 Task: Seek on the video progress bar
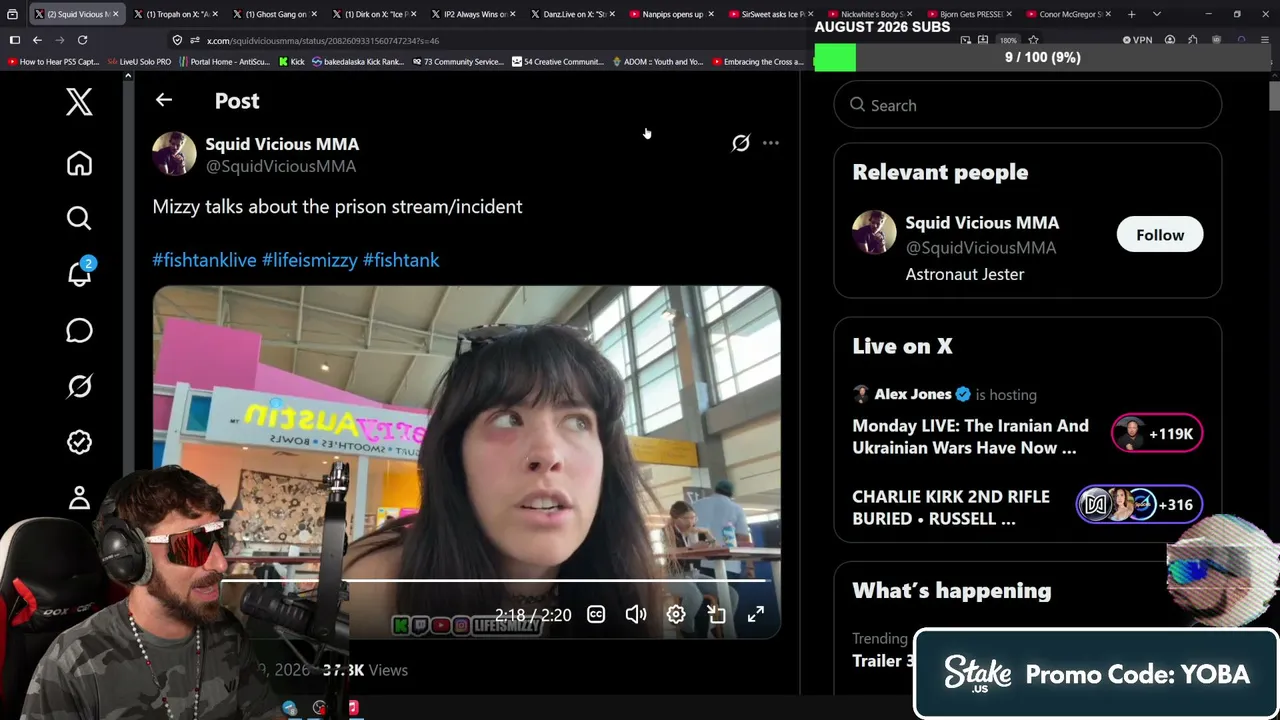[x=493, y=580]
